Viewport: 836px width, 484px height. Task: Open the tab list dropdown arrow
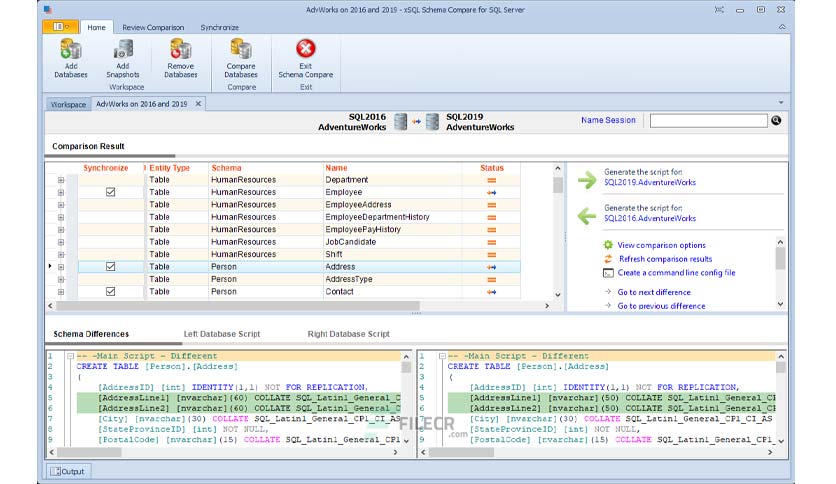[x=781, y=102]
